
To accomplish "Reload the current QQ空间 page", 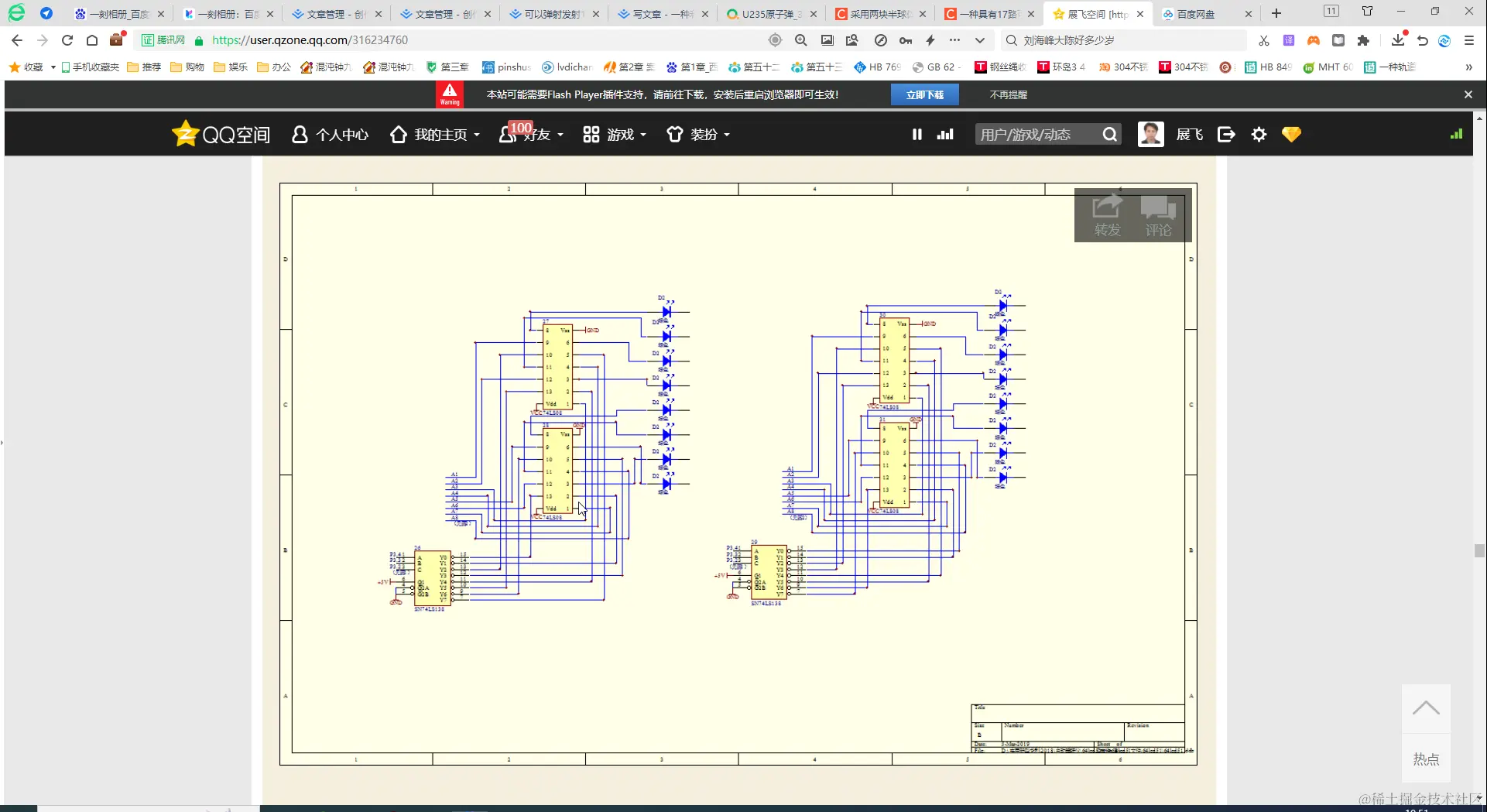I will point(67,40).
